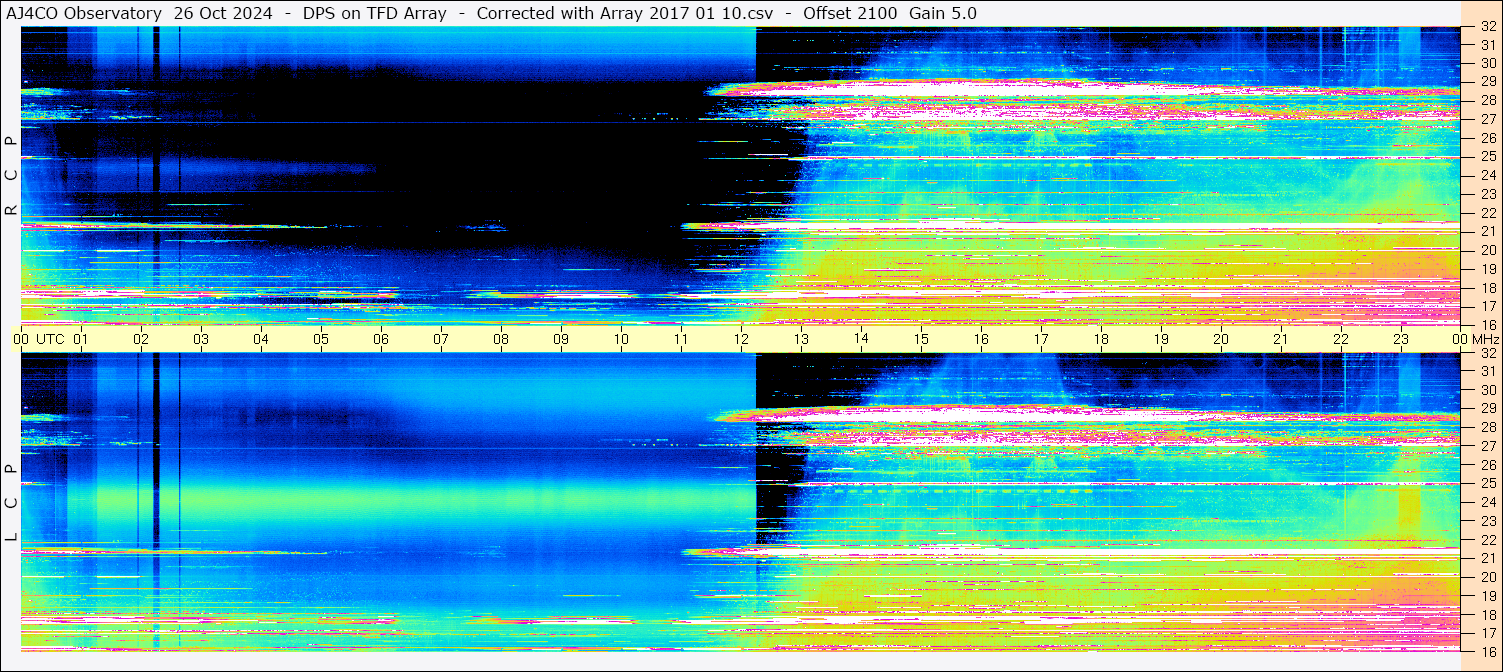Choose the 18 hour label on time axis
This screenshot has width=1503, height=672.
pyautogui.click(x=1101, y=339)
